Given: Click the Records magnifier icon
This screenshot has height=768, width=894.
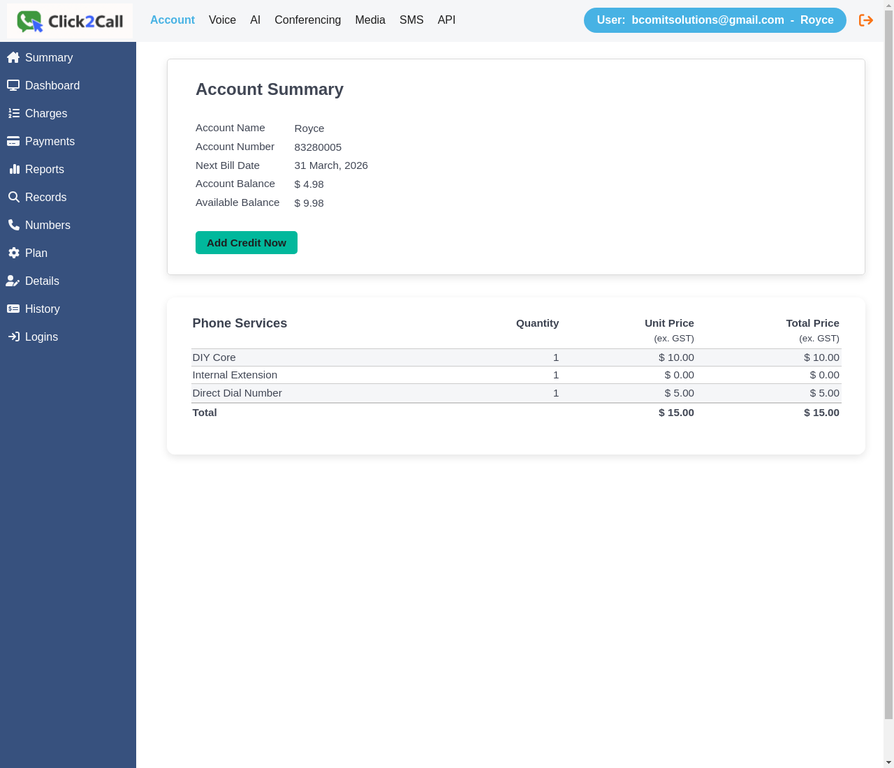Looking at the screenshot, I should (x=14, y=197).
